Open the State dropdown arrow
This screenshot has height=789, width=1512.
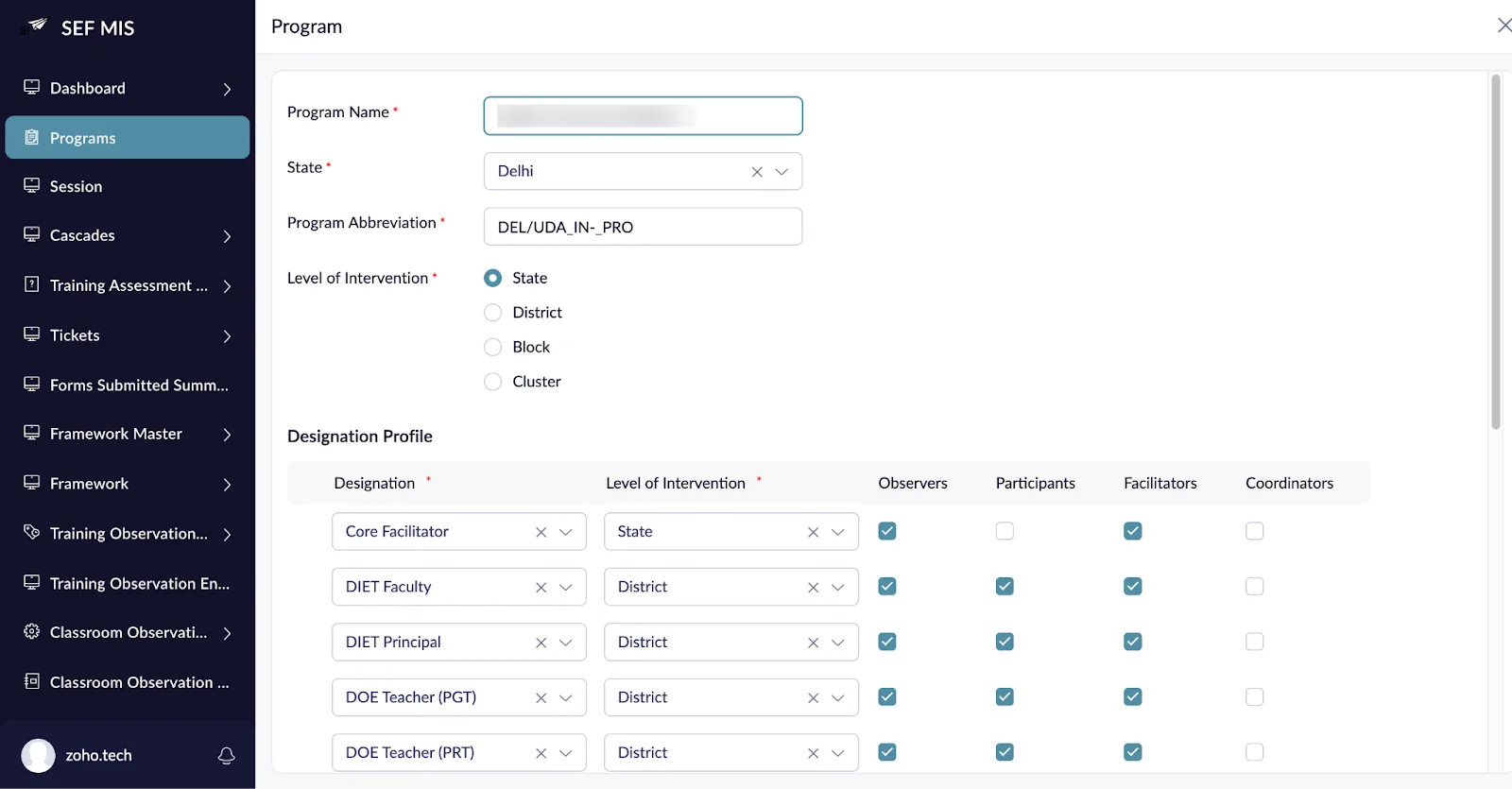pyautogui.click(x=782, y=172)
